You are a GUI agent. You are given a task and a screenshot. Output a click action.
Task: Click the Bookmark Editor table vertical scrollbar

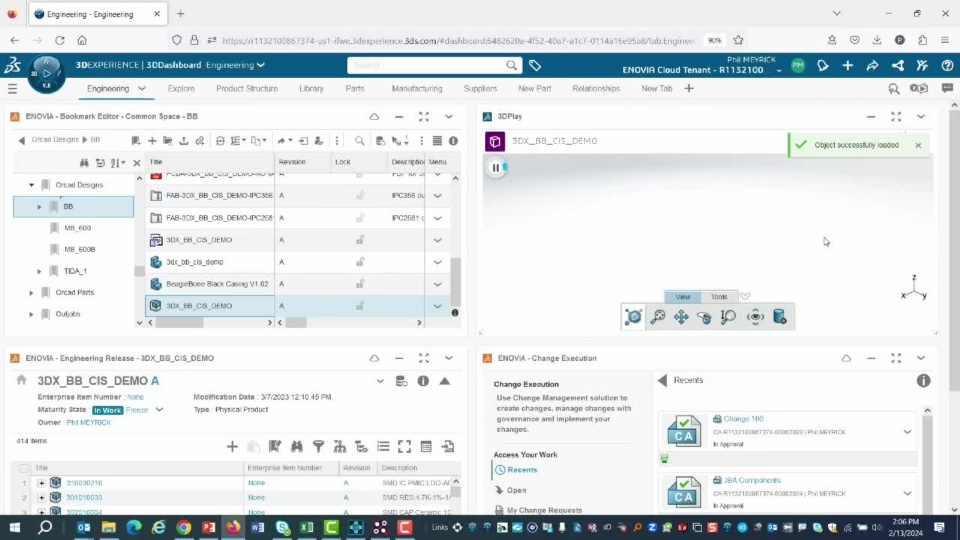coord(456,280)
